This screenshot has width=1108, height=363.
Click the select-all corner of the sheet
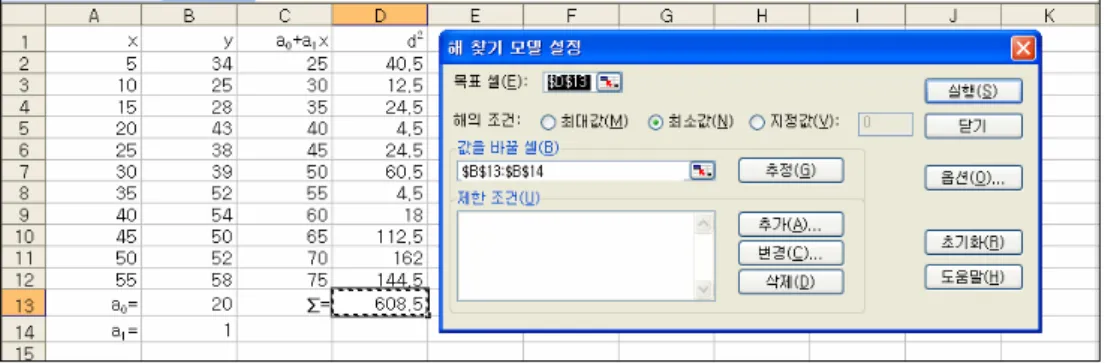(x=24, y=16)
